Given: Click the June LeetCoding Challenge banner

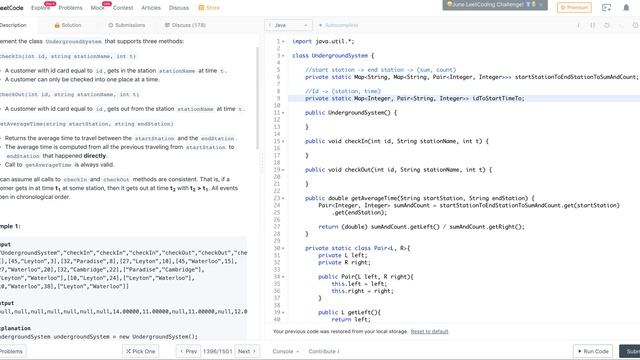Looking at the screenshot, I should [495, 5].
